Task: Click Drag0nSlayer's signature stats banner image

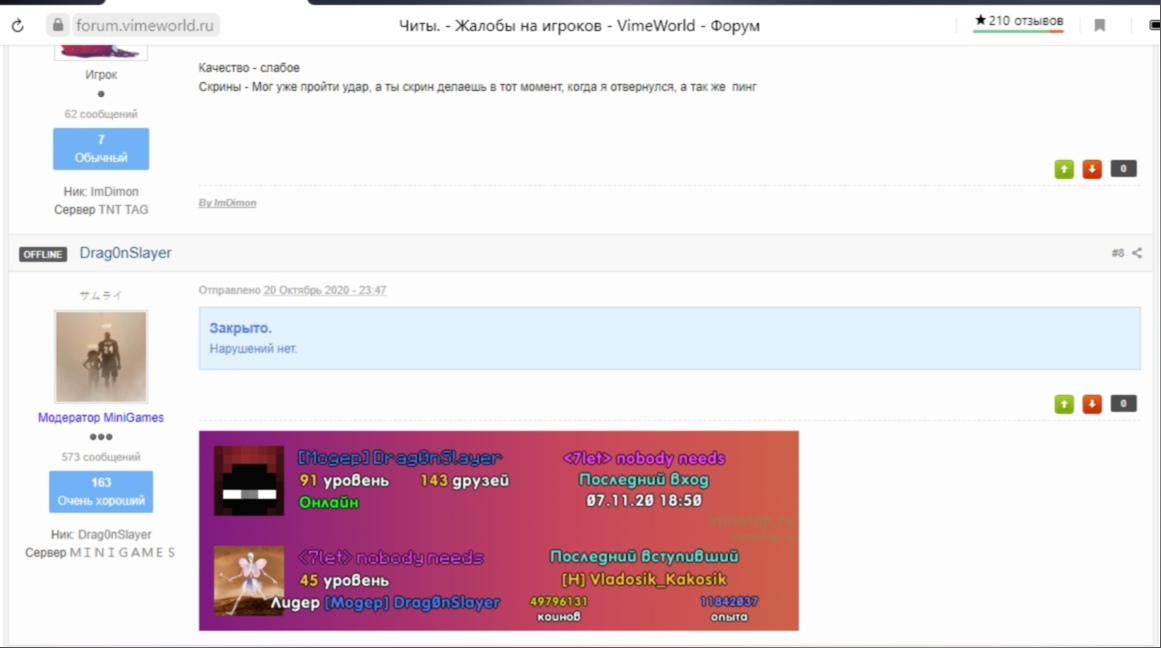Action: (x=498, y=530)
